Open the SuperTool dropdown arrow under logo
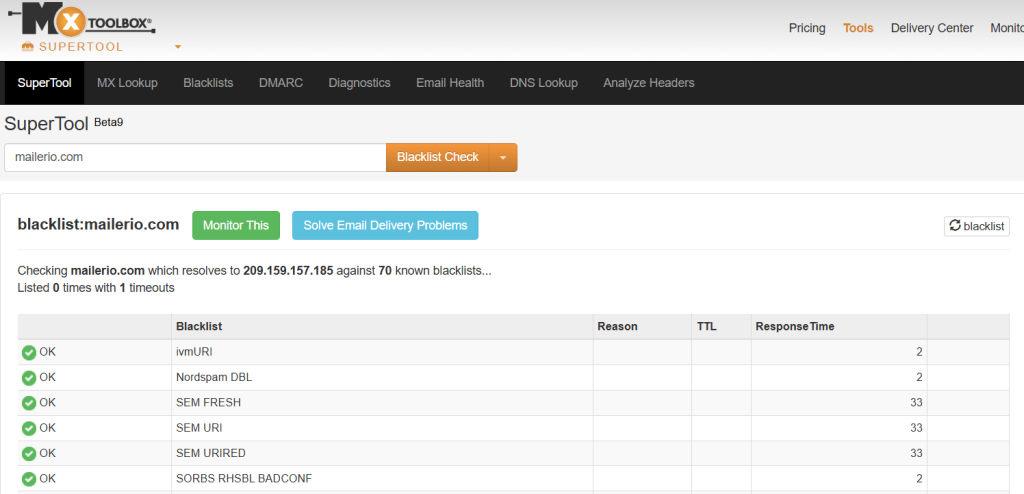This screenshot has height=494, width=1024. (x=177, y=47)
